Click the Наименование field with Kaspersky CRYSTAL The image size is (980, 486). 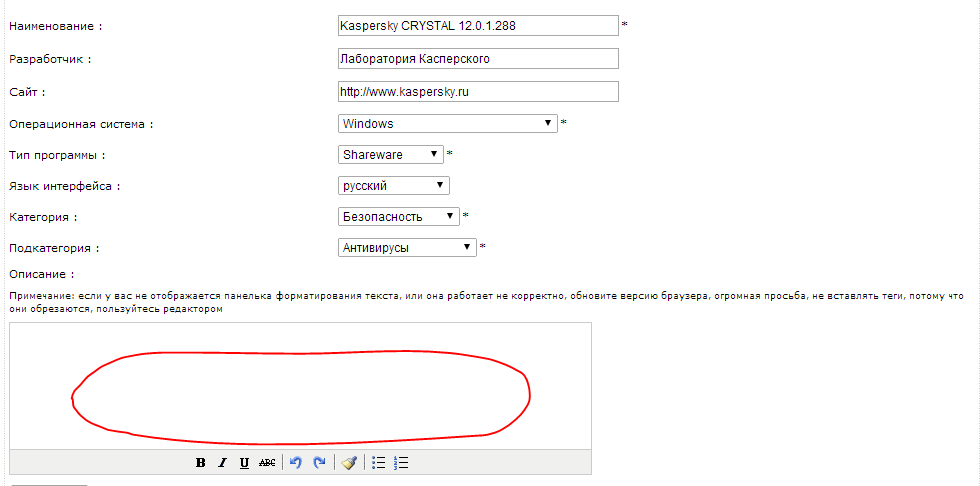click(478, 26)
